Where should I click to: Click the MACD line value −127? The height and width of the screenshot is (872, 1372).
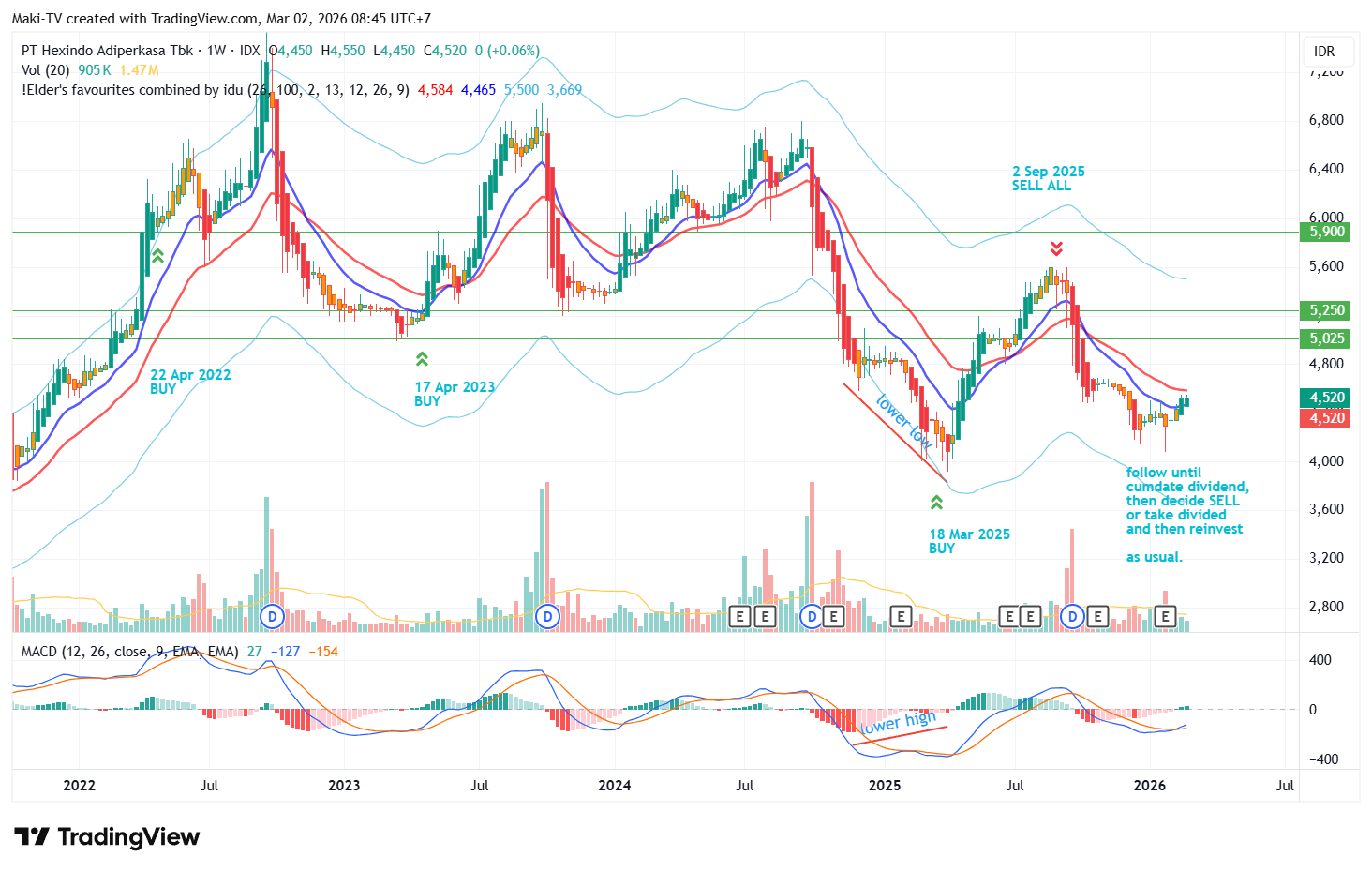click(285, 652)
